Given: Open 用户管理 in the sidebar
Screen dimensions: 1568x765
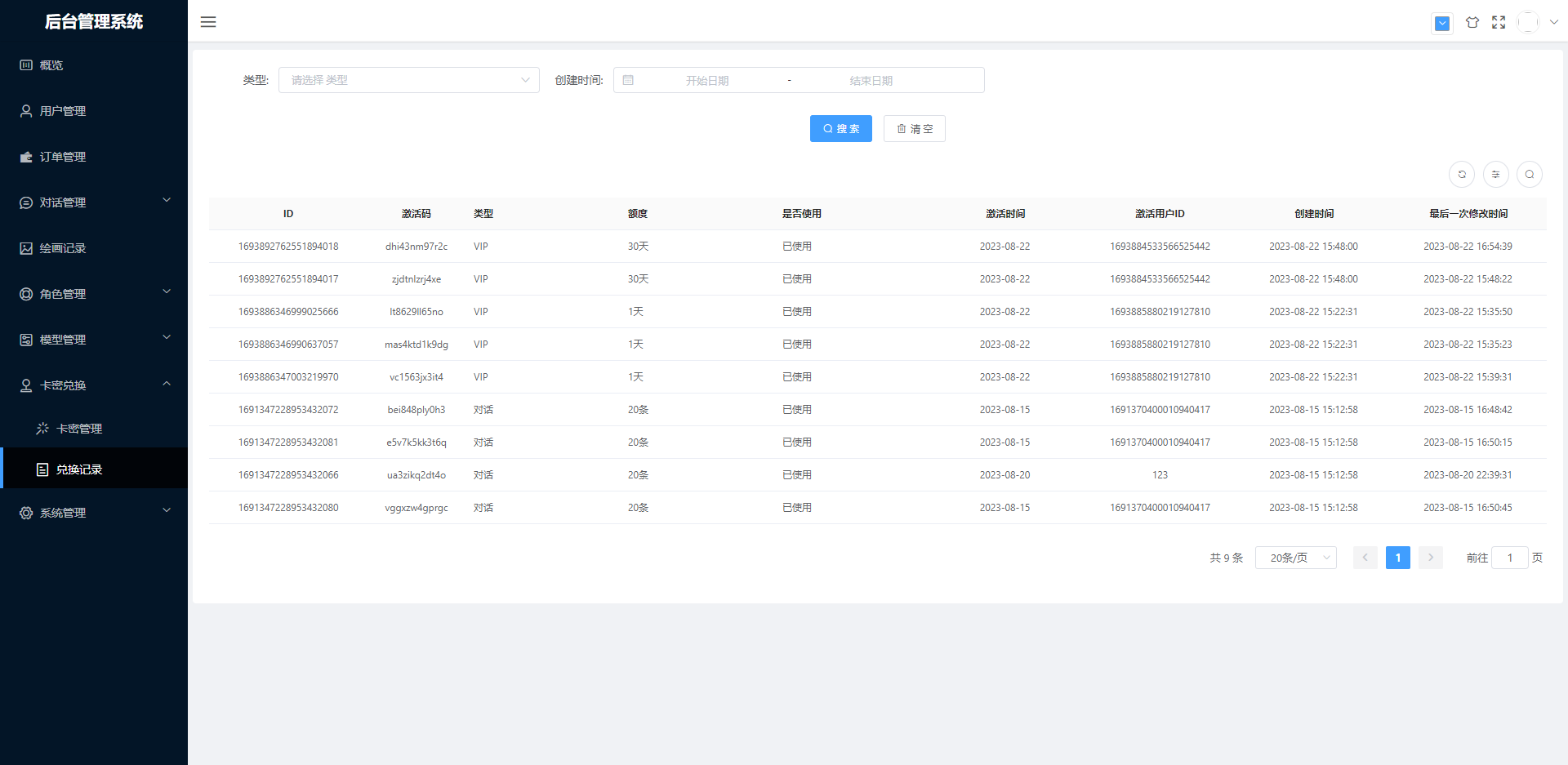Looking at the screenshot, I should tap(63, 111).
